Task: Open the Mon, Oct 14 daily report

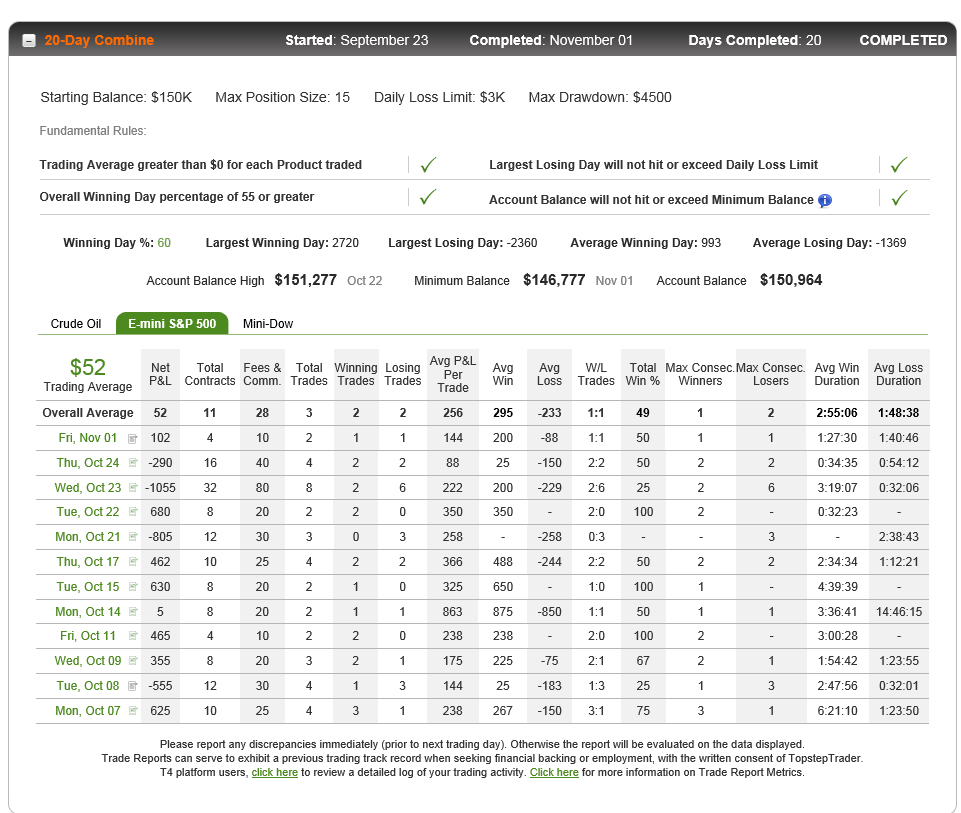Action: pyautogui.click(x=88, y=611)
